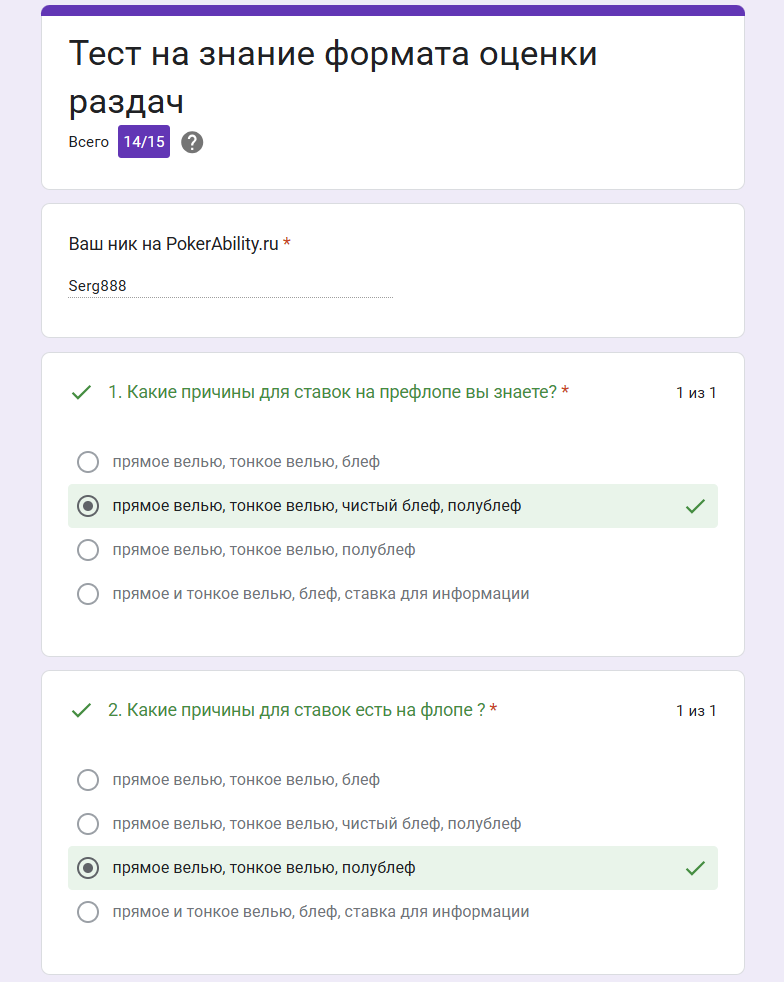Viewport: 784px width, 982px height.
Task: Select 'прямое велью, тонкое велью, полублеф' in question 2
Action: coord(88,868)
